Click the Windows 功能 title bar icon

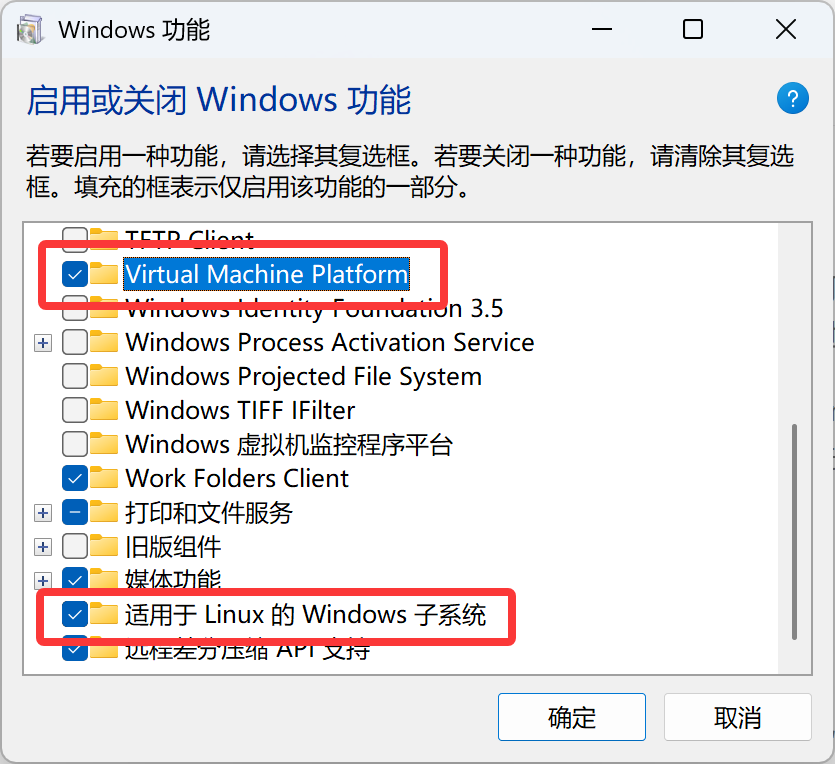pyautogui.click(x=29, y=29)
